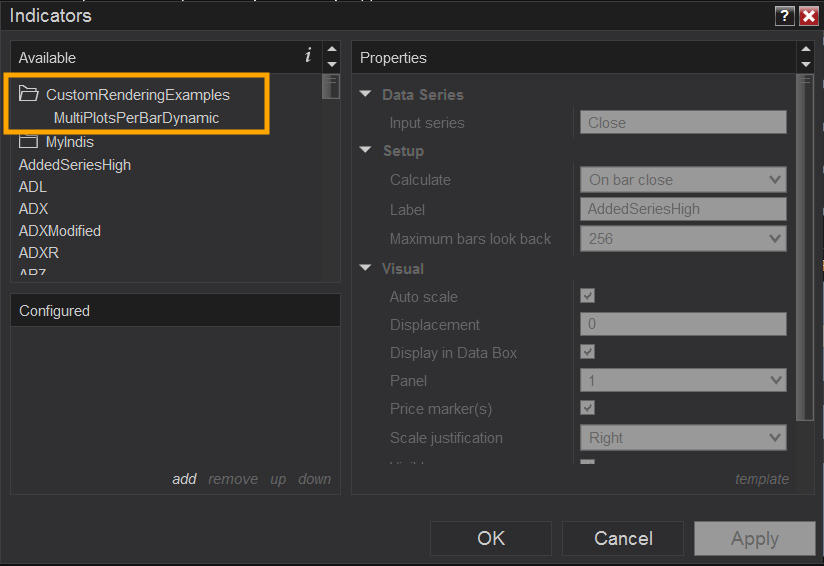Open the CustomRenderingExamples folder icon
This screenshot has height=566, width=824.
click(x=28, y=95)
